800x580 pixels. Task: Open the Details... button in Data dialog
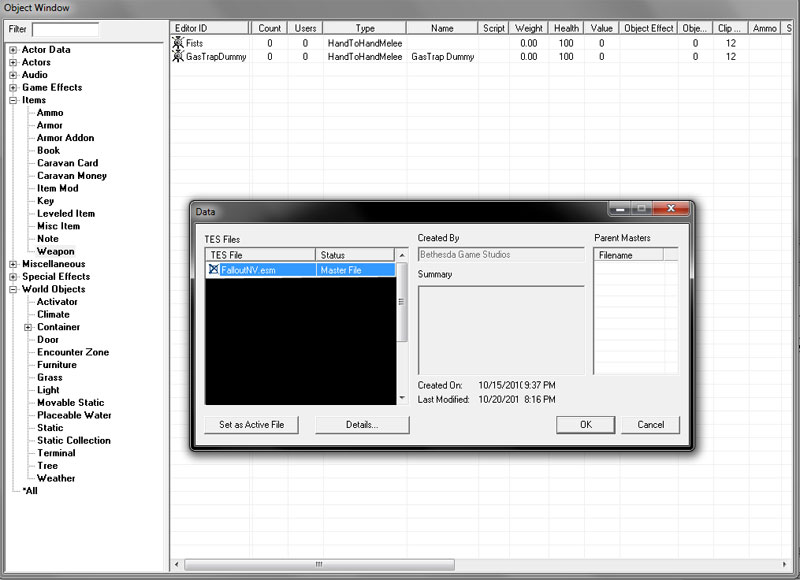click(x=362, y=424)
